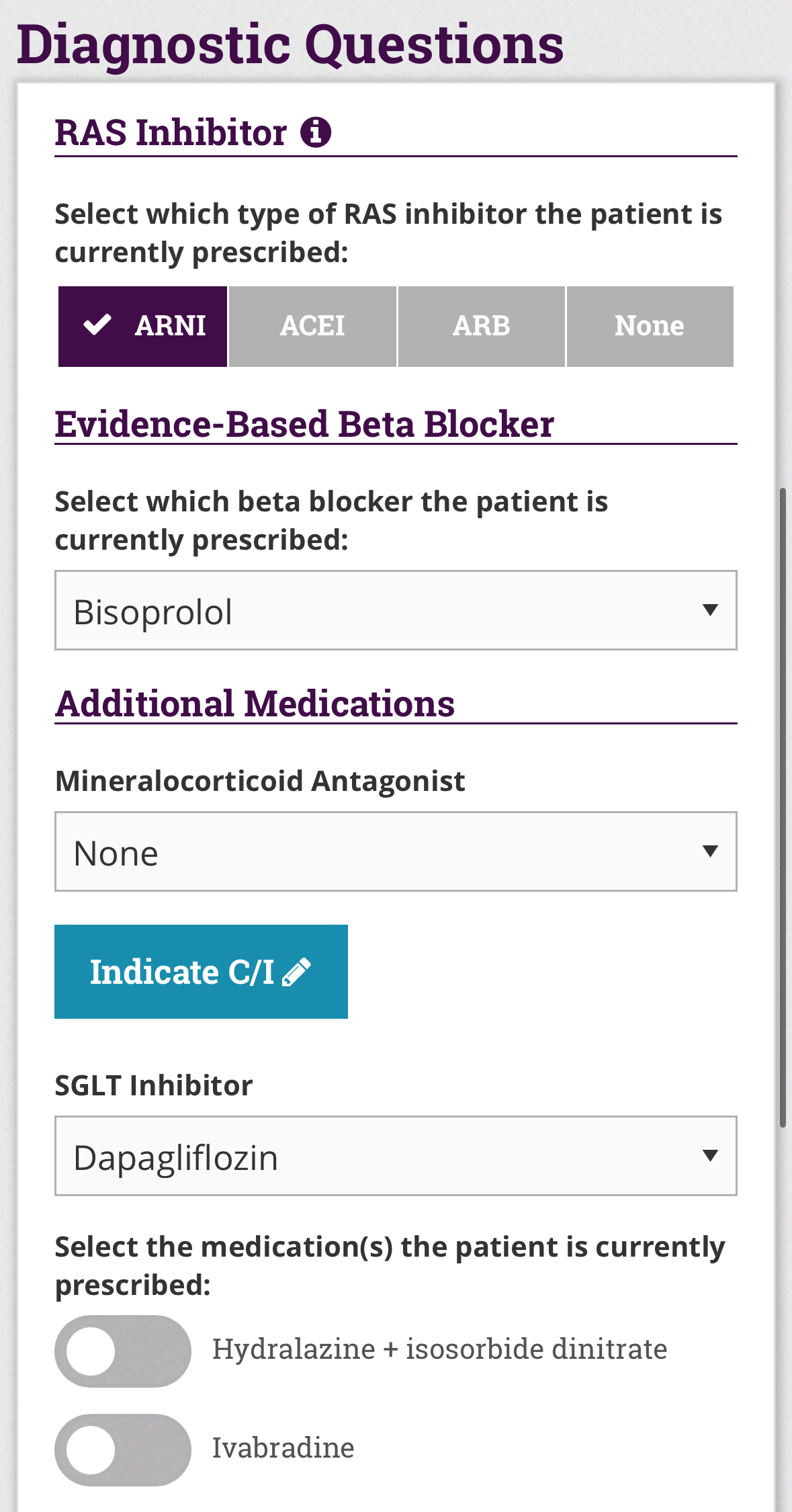Expand the Dapagliflozin SGLT Inhibitor dropdown
Image resolution: width=792 pixels, height=1512 pixels.
click(x=395, y=1156)
